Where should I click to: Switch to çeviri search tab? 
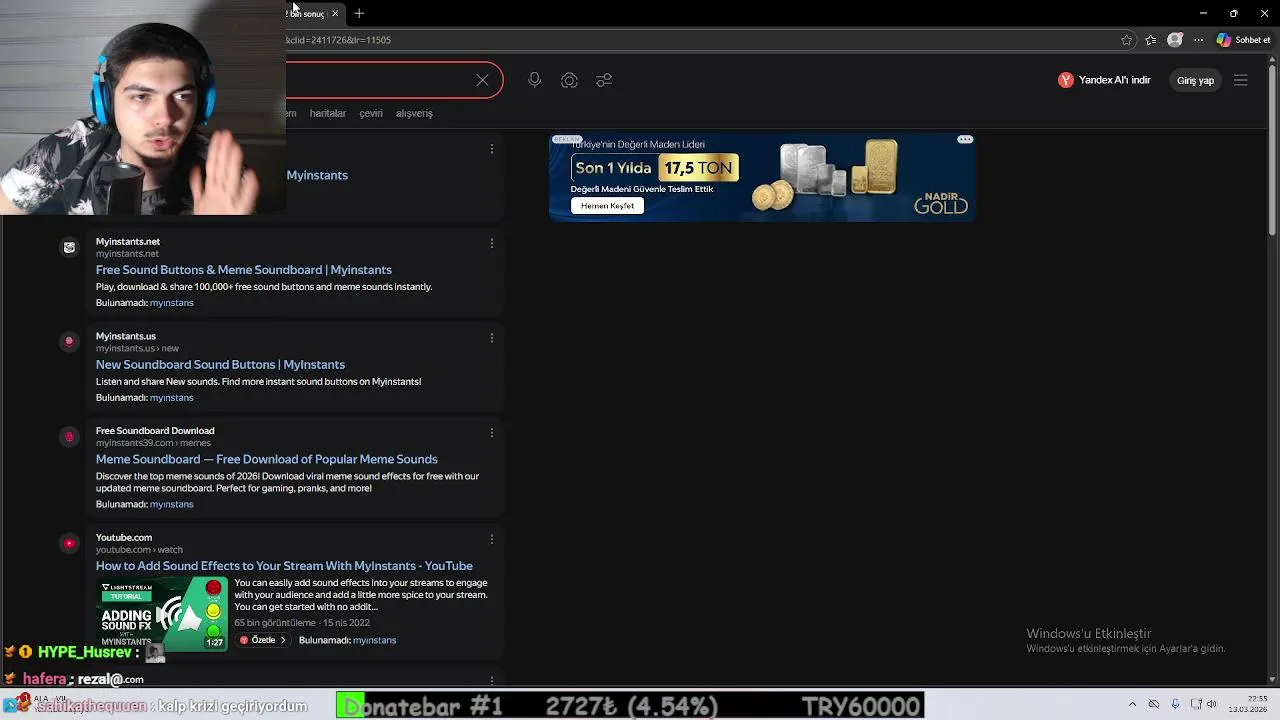371,113
